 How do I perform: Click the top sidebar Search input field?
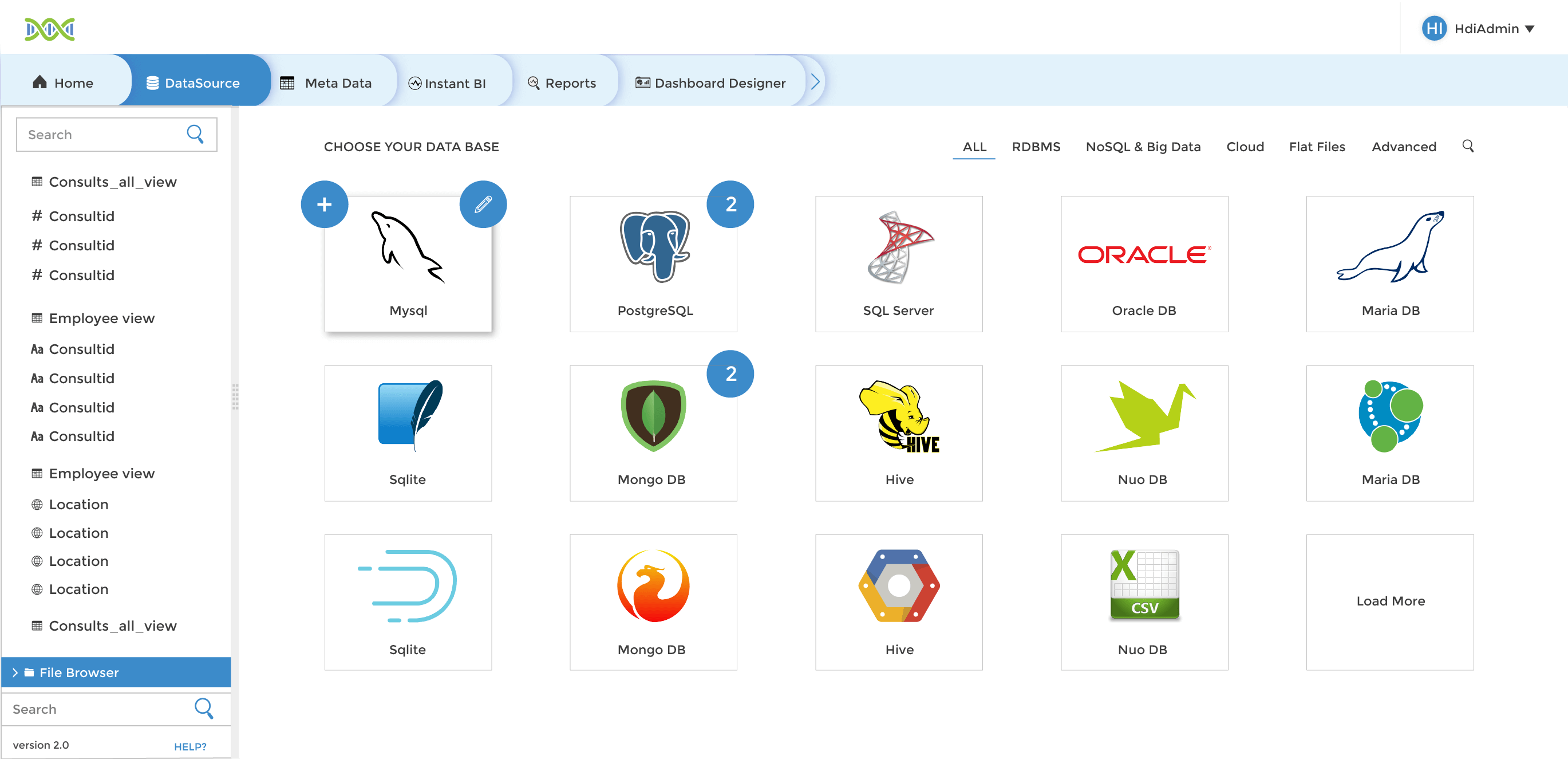(116, 134)
